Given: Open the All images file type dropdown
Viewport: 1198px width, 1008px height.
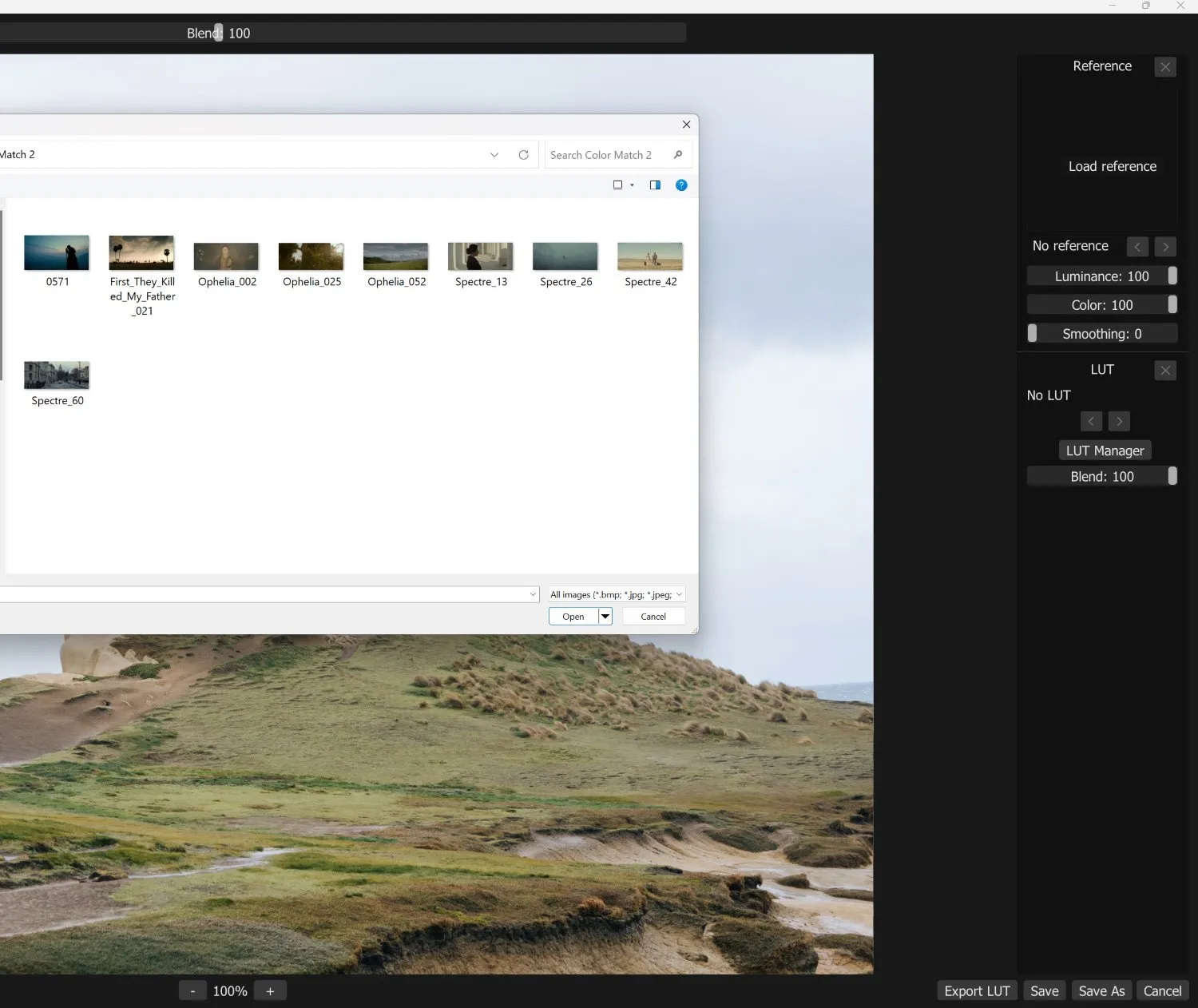Looking at the screenshot, I should pos(616,594).
